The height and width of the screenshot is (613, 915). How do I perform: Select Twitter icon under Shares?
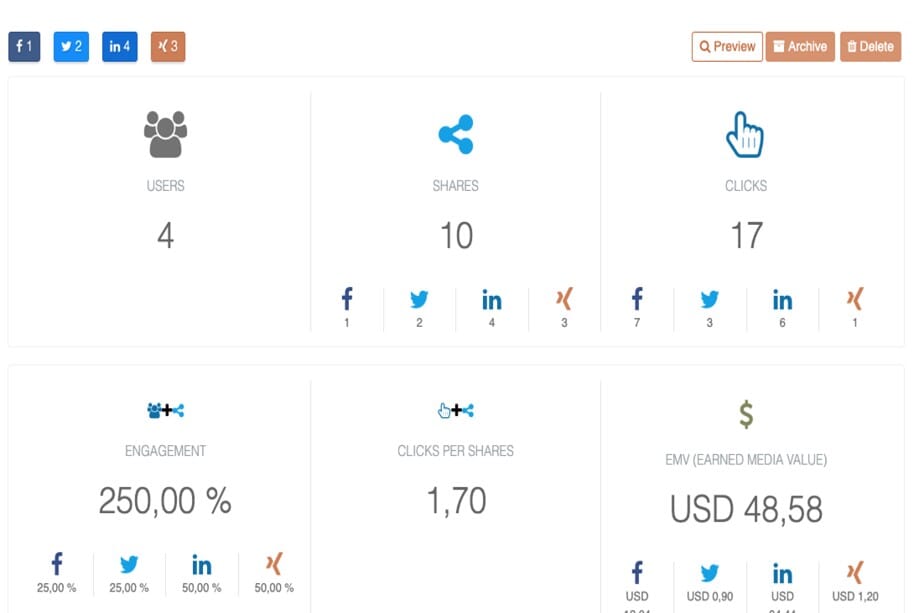click(x=419, y=299)
